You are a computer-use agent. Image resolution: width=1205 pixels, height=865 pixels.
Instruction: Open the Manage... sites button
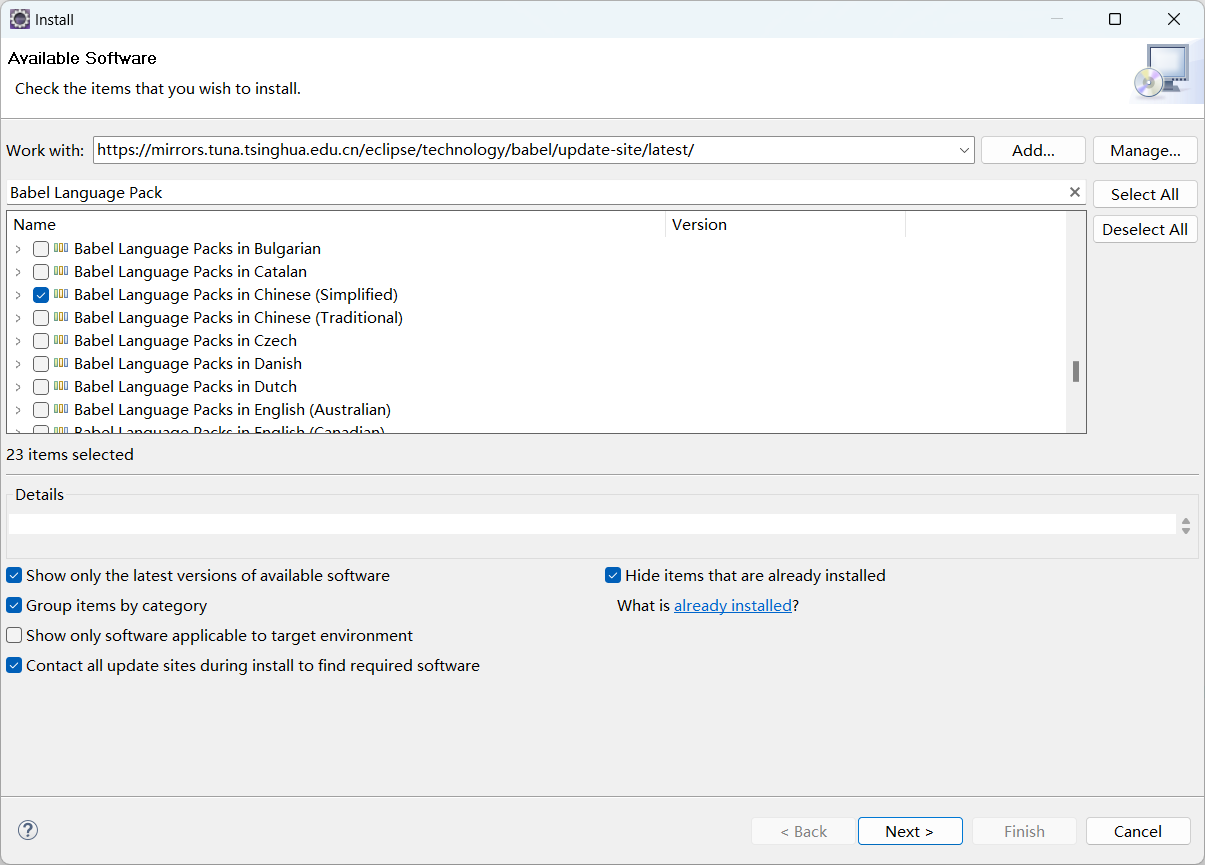click(1145, 150)
